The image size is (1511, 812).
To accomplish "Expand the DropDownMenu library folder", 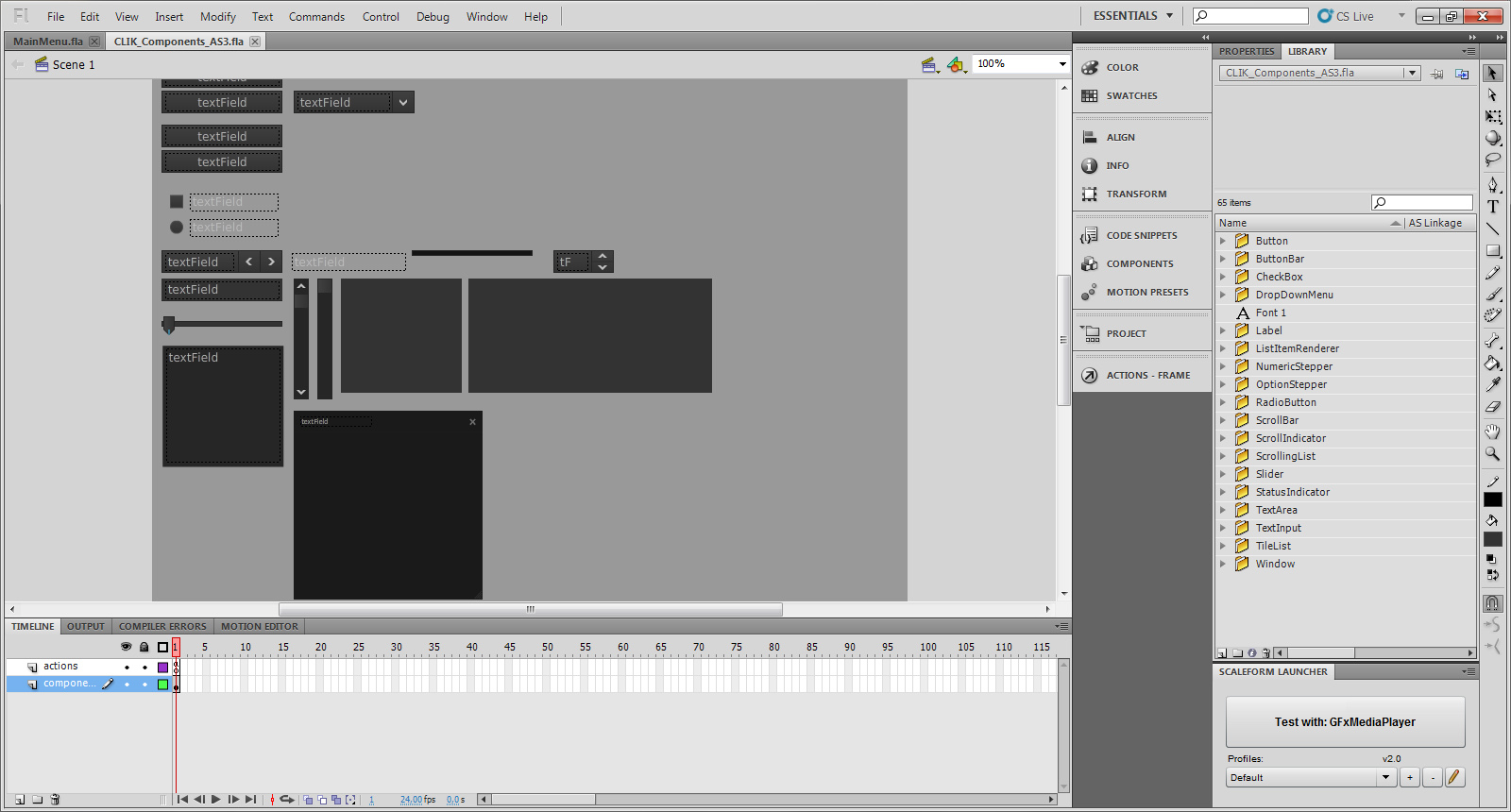I will click(1223, 295).
